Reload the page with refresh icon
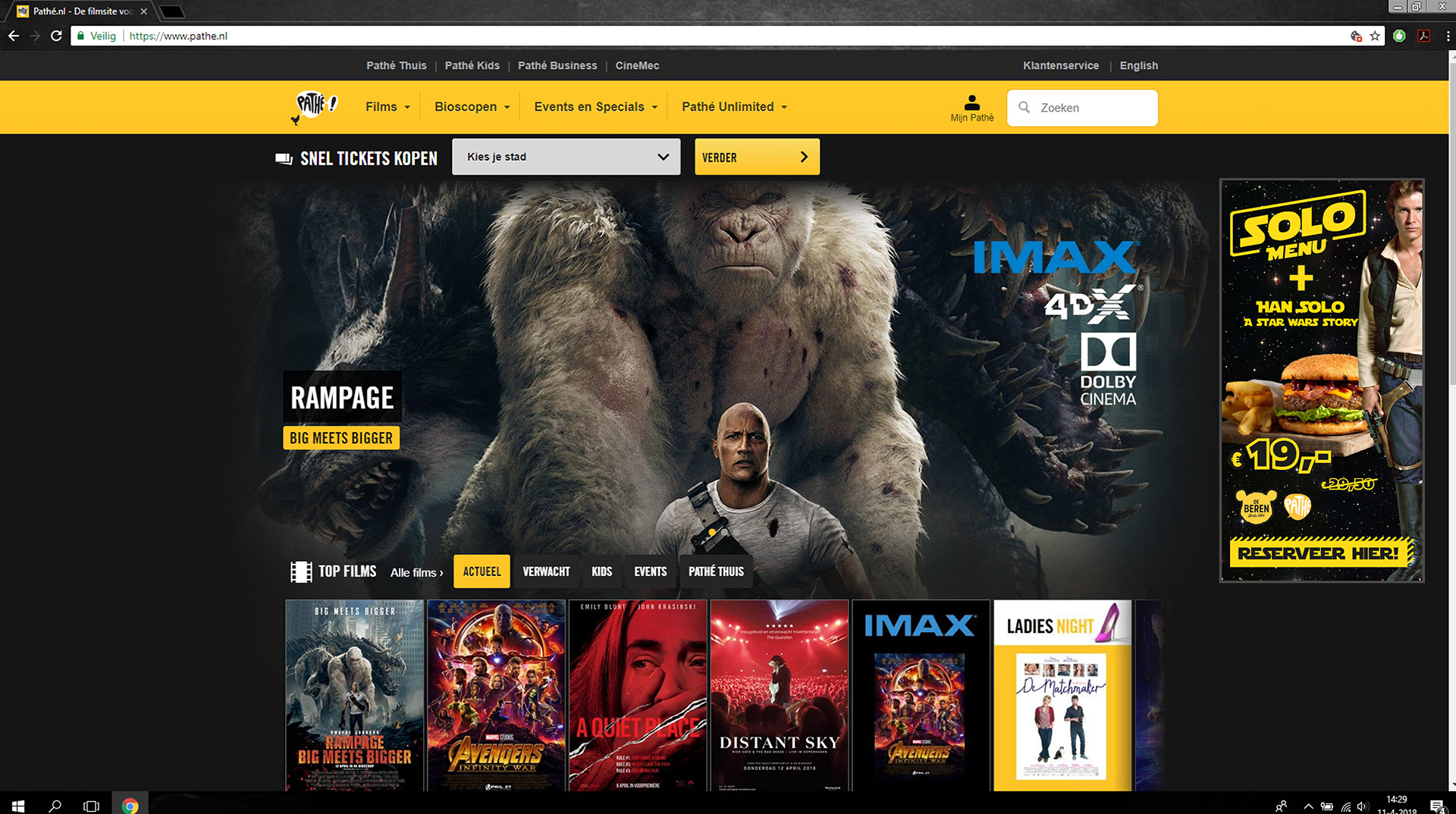Image resolution: width=1456 pixels, height=814 pixels. tap(56, 36)
